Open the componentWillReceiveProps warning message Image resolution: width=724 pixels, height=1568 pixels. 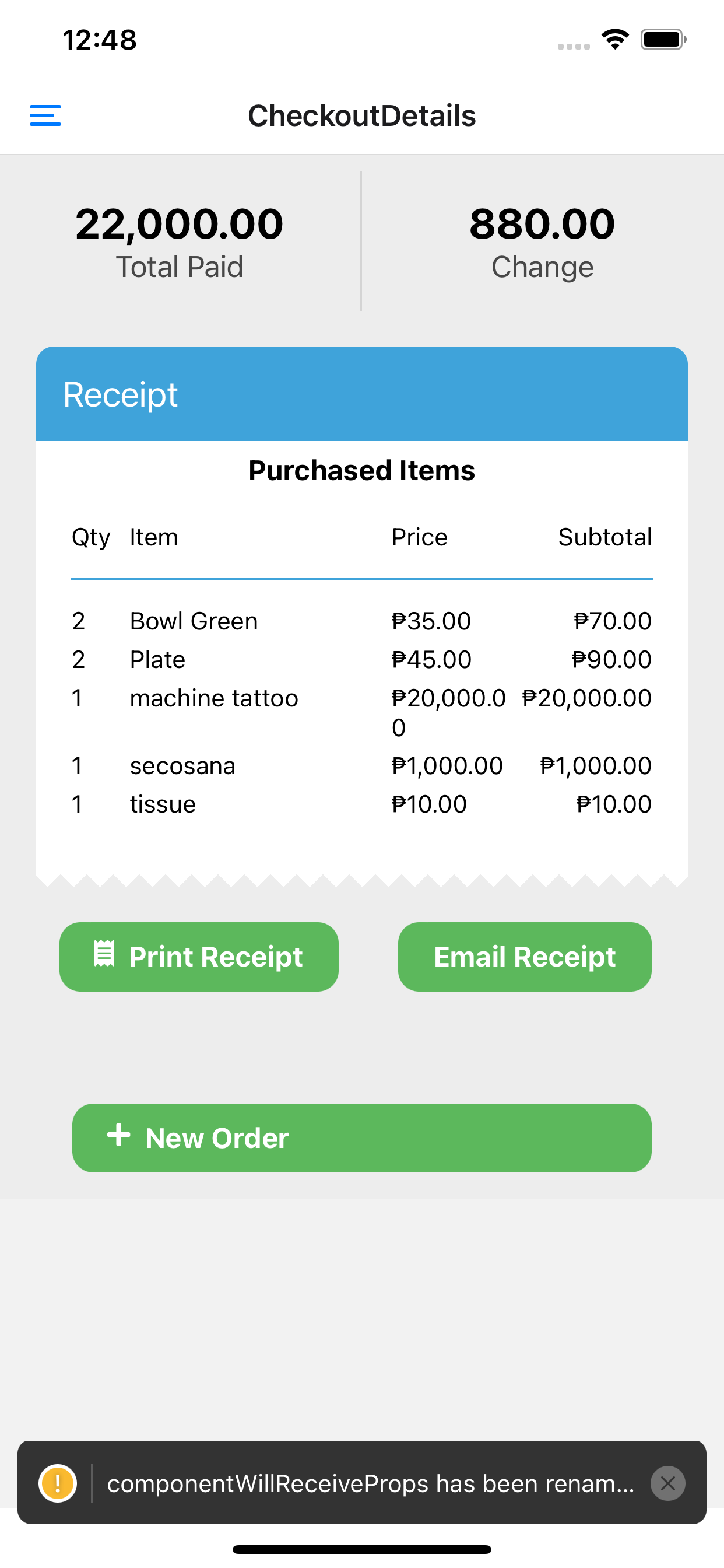[x=371, y=1483]
